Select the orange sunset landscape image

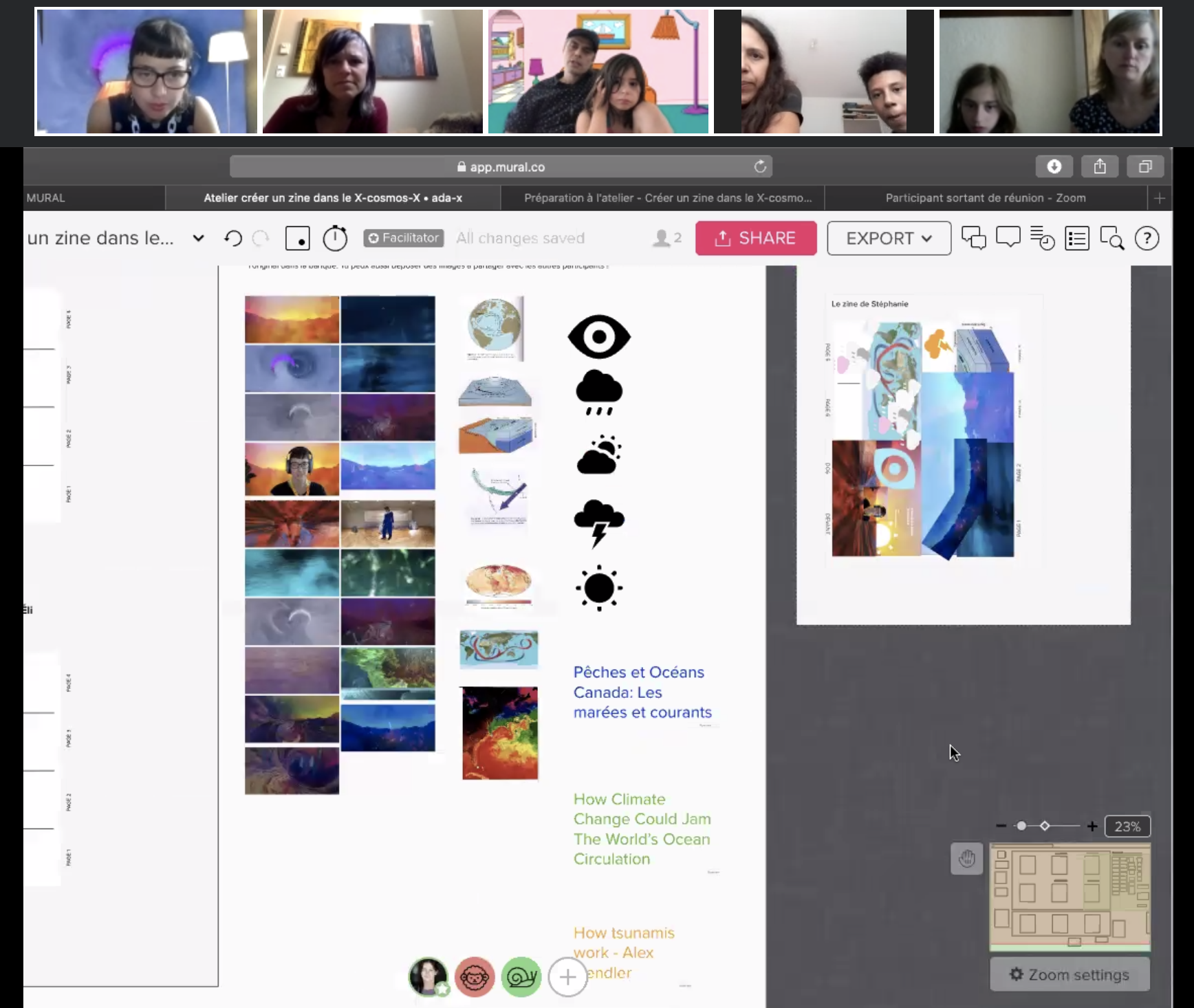(x=292, y=320)
